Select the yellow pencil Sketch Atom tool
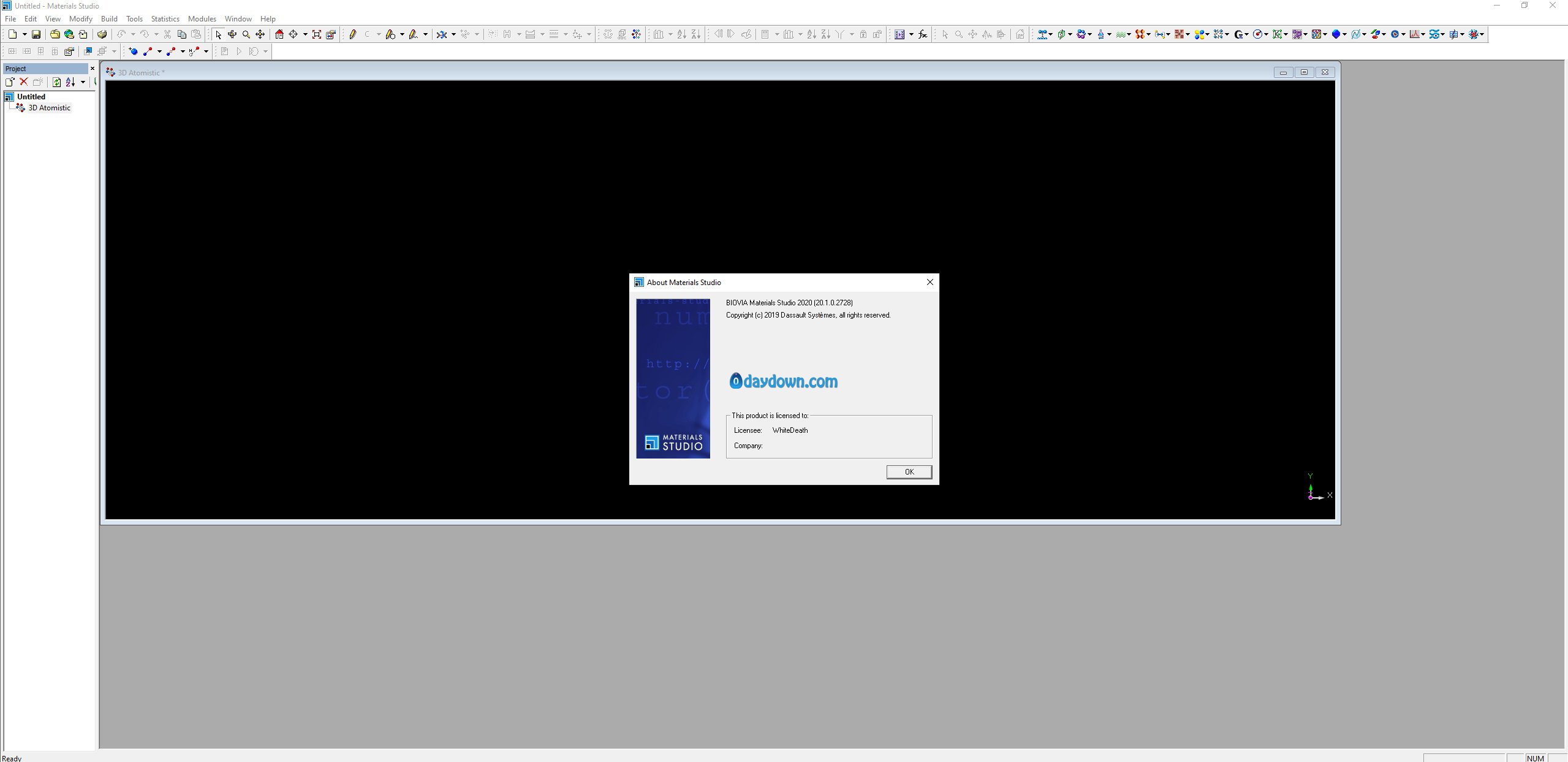1568x762 pixels. pos(353,34)
